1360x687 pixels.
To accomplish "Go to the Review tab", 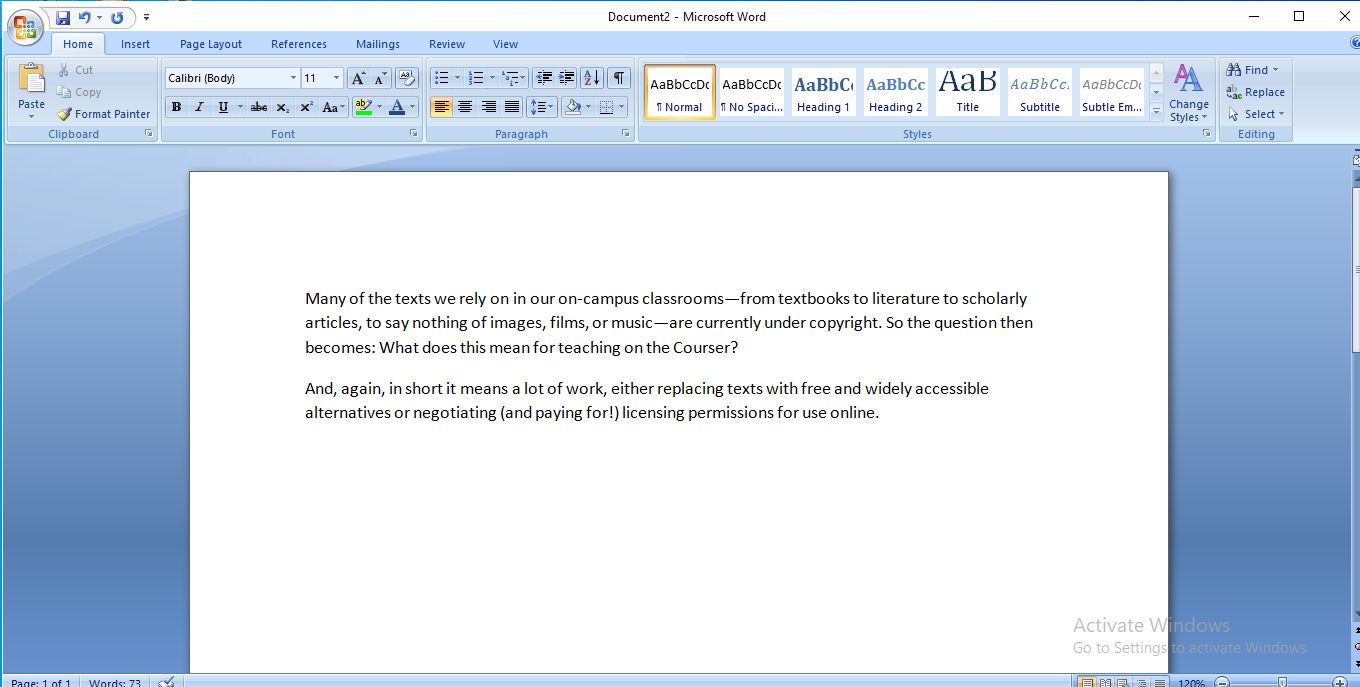I will pyautogui.click(x=447, y=44).
